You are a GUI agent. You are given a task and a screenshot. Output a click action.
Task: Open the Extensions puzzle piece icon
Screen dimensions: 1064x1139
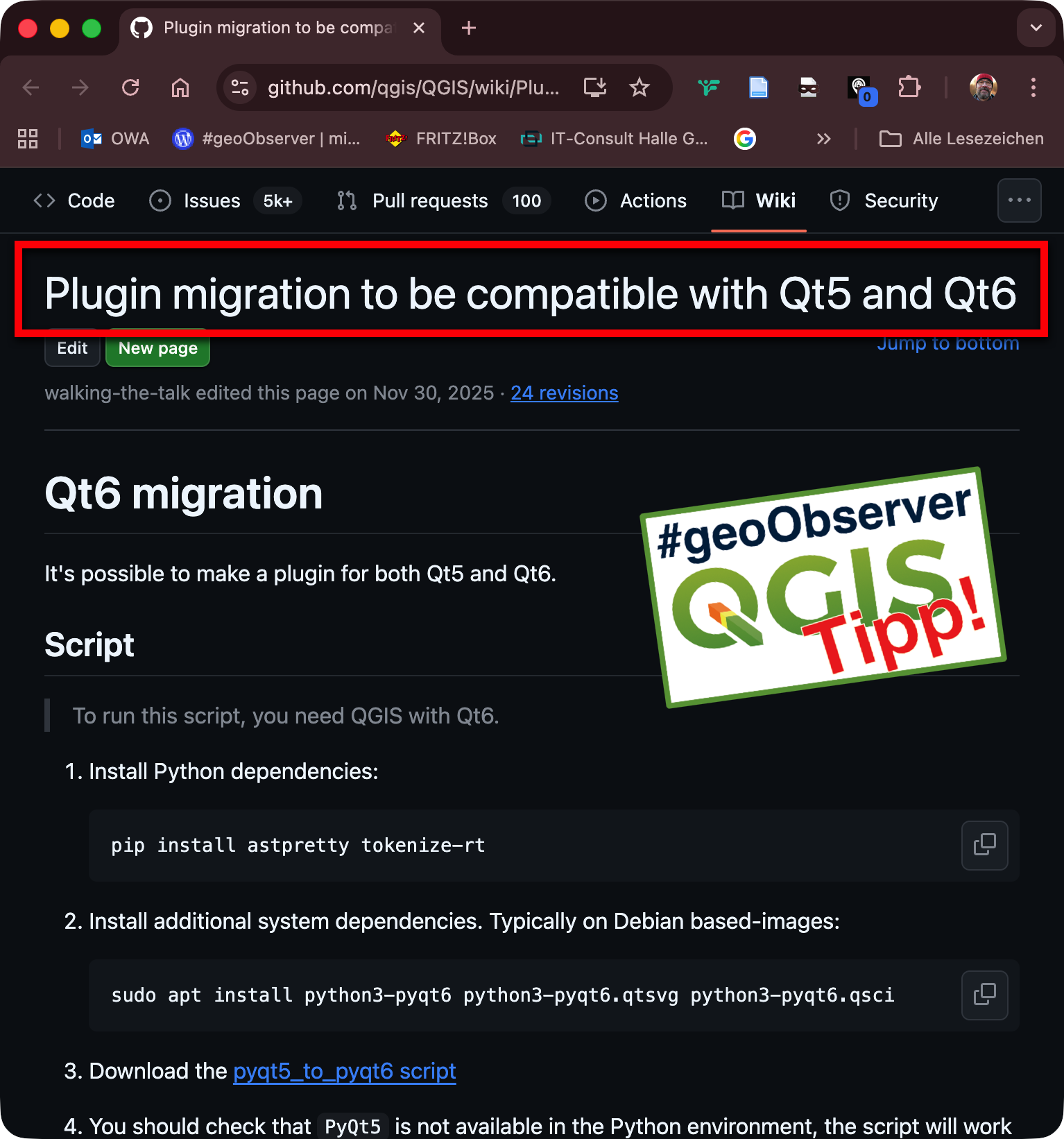(x=909, y=87)
